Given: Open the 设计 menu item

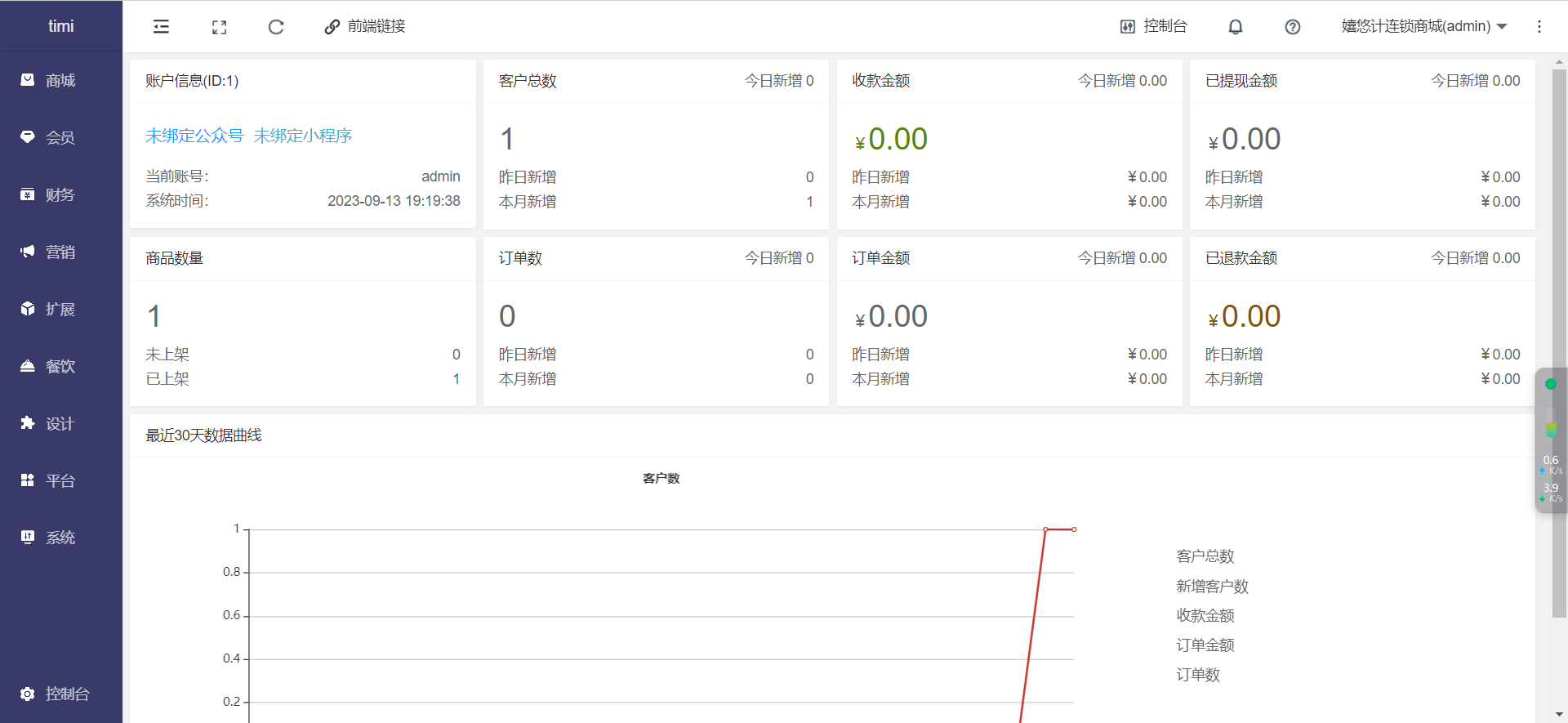Looking at the screenshot, I should pyautogui.click(x=61, y=423).
